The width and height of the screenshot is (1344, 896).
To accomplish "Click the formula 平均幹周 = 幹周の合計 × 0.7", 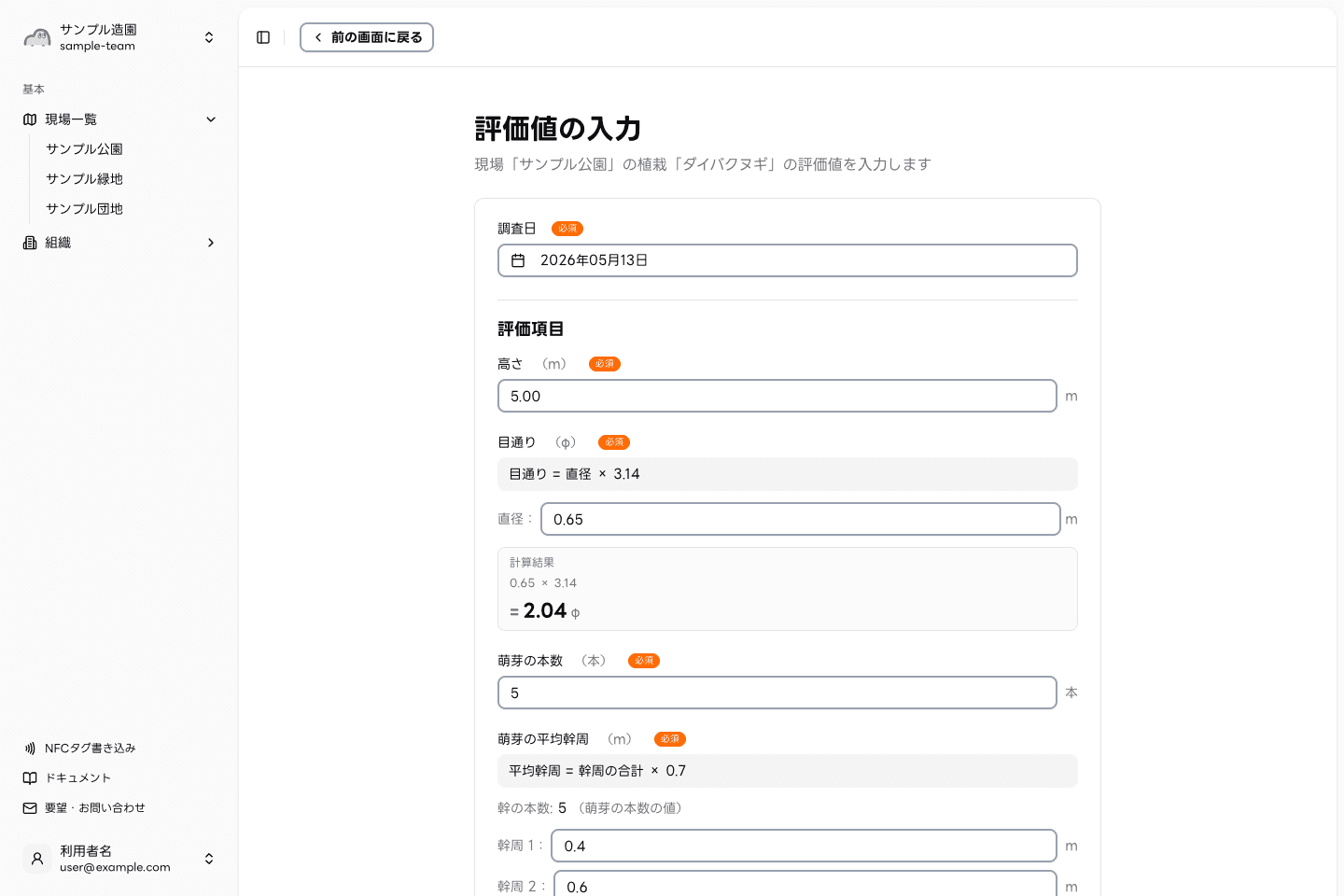I will point(597,771).
